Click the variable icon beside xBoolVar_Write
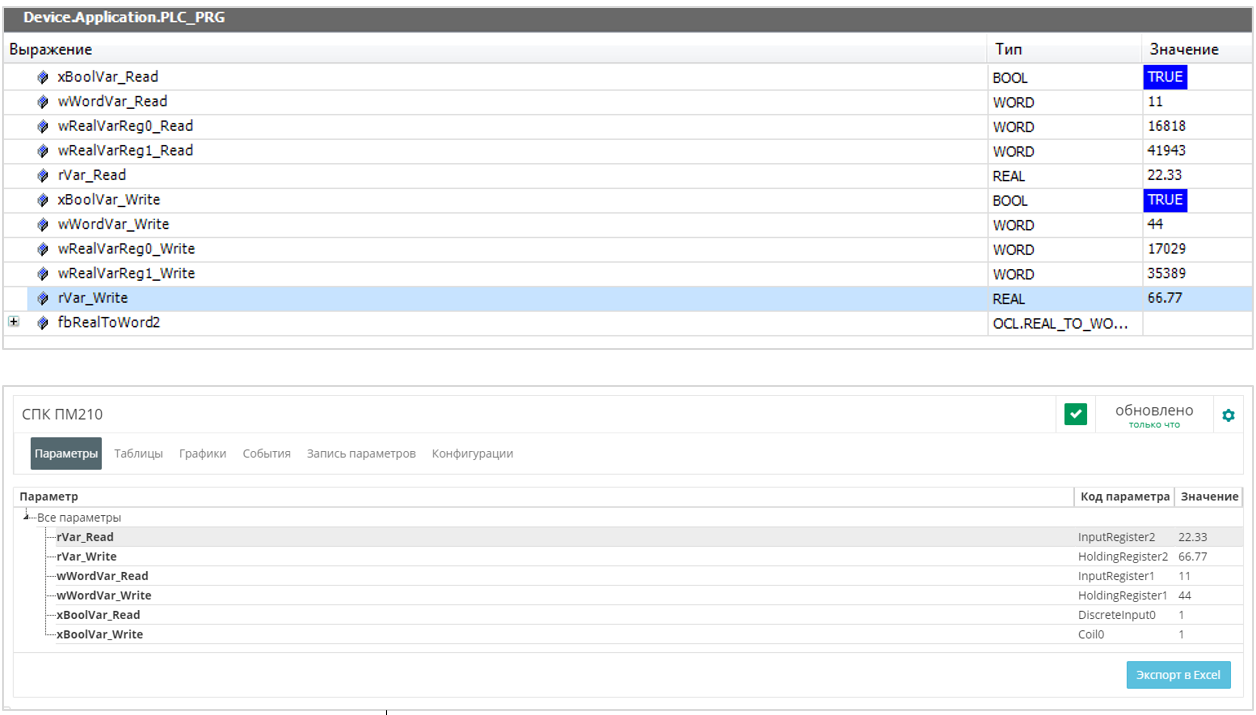Image resolution: width=1256 pixels, height=715 pixels. pyautogui.click(x=43, y=200)
